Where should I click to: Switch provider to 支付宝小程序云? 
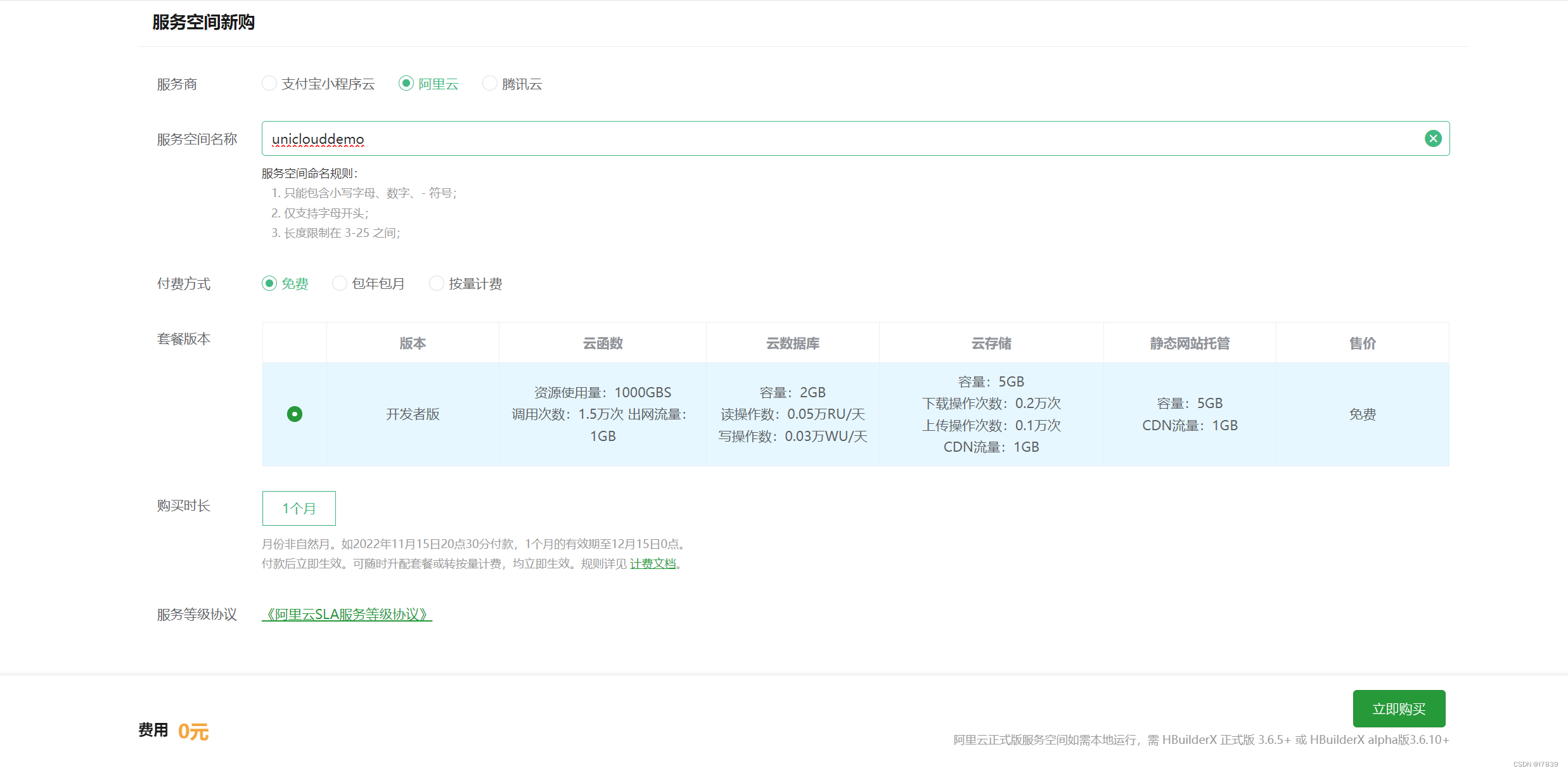[269, 83]
